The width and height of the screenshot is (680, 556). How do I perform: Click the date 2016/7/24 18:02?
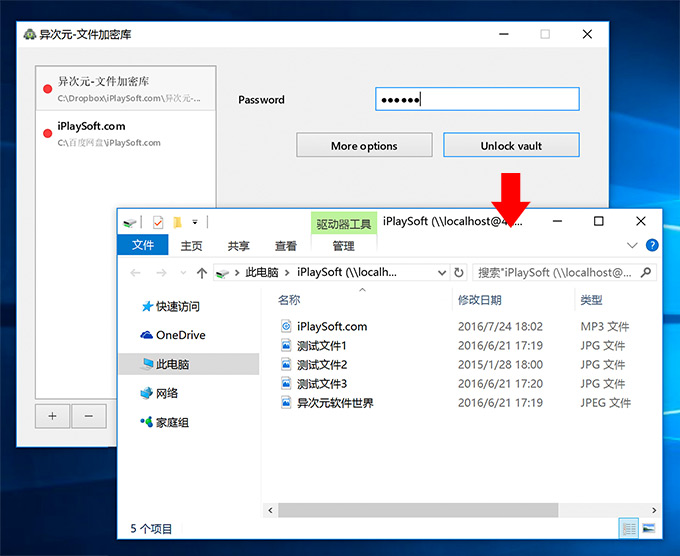point(500,326)
